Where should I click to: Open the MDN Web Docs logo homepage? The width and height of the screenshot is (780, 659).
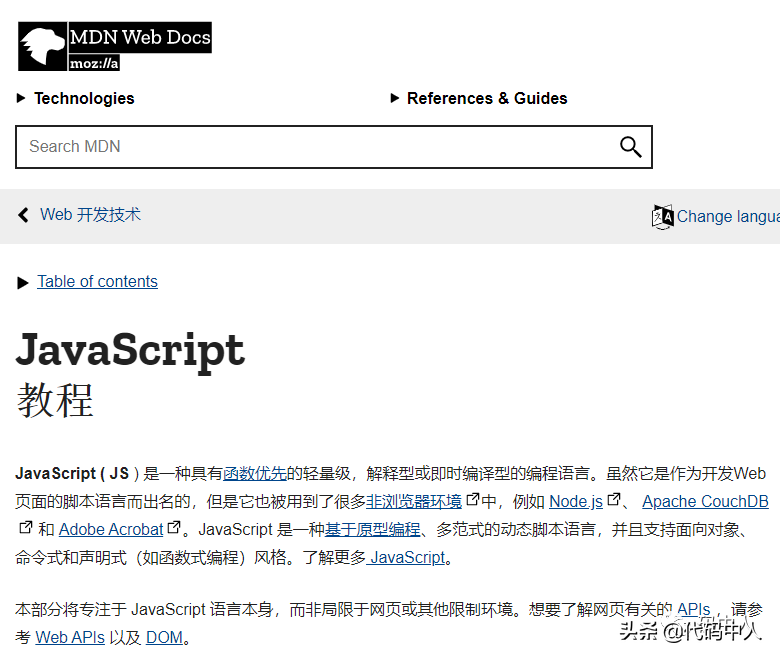(115, 46)
